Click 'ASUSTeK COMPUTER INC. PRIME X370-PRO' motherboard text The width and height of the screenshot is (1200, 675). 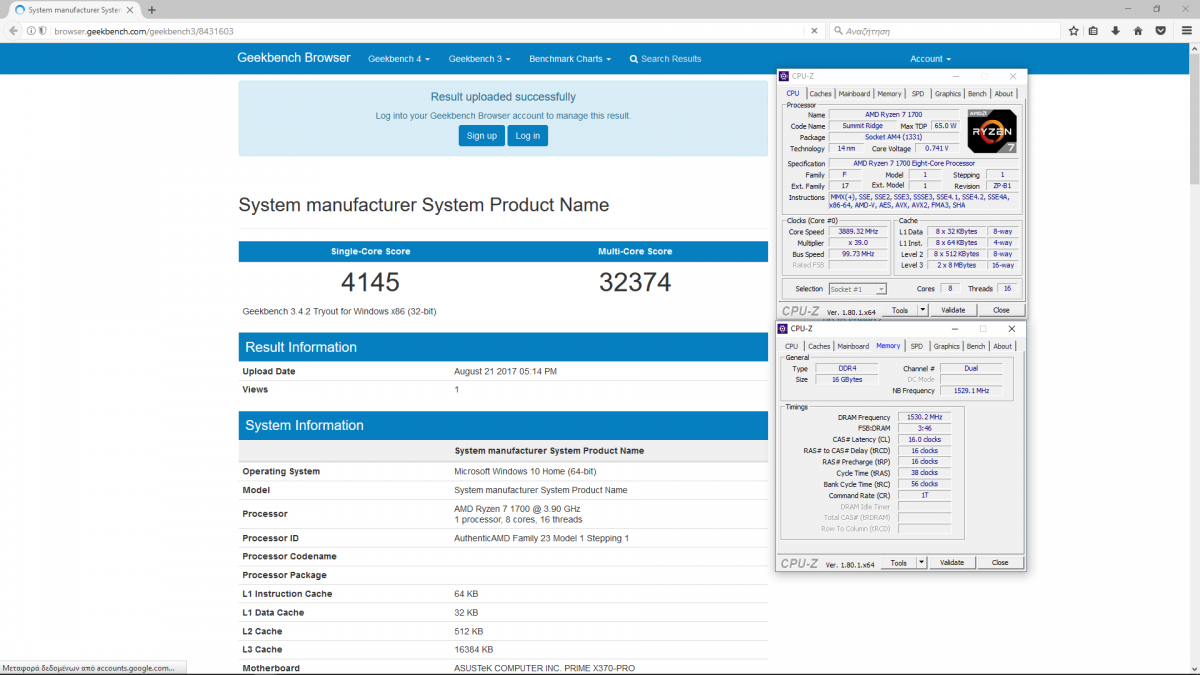click(544, 668)
